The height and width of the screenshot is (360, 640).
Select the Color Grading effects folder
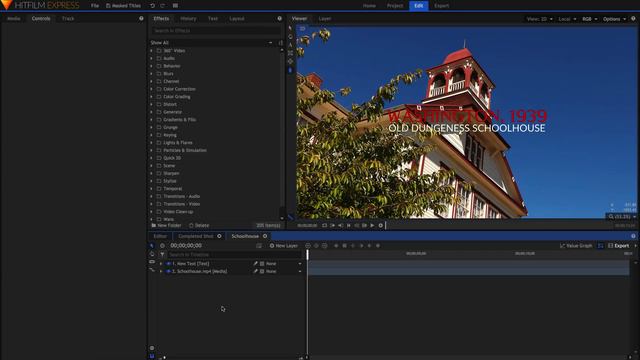(176, 97)
